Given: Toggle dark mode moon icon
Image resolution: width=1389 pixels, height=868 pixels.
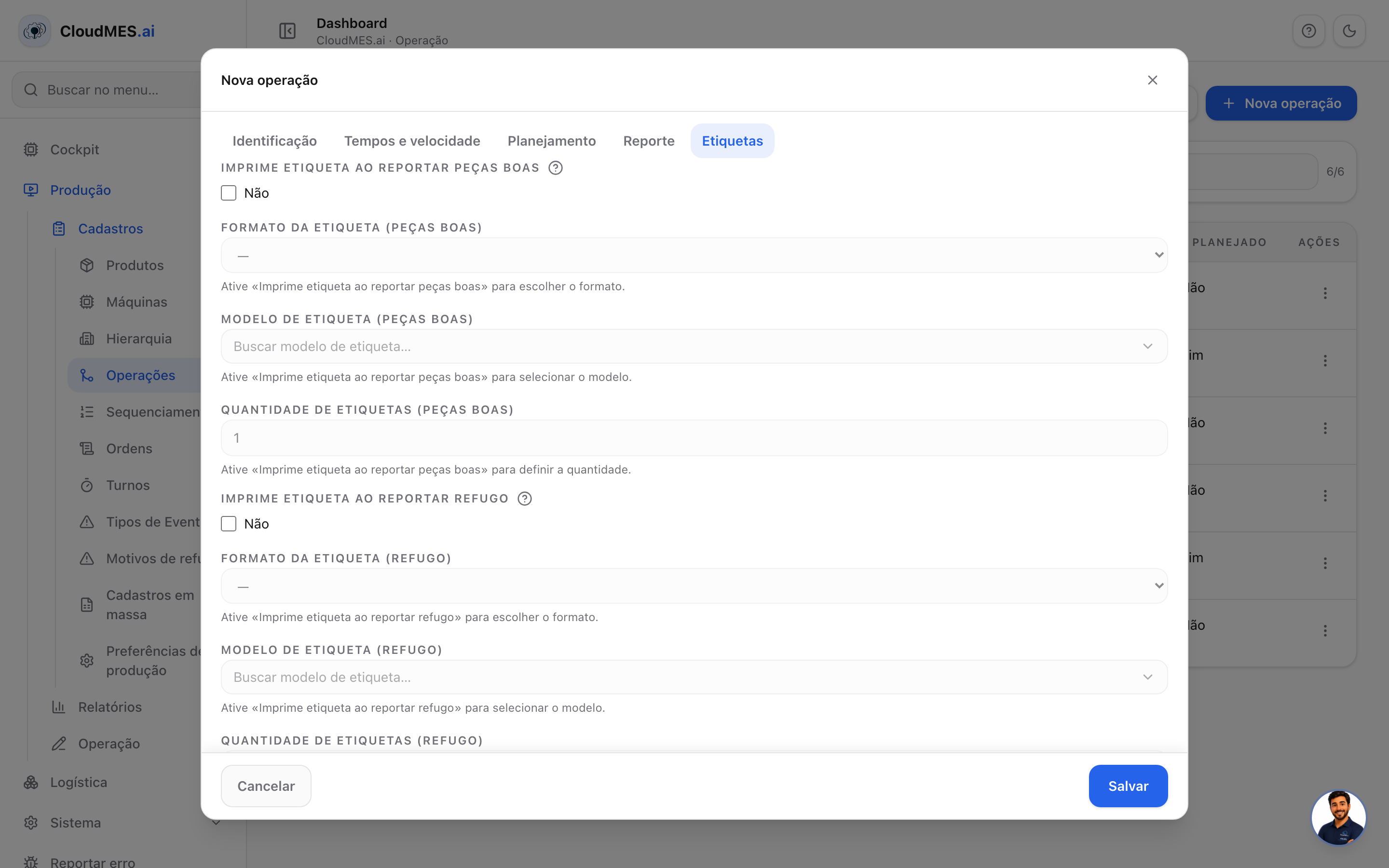Looking at the screenshot, I should 1349,31.
